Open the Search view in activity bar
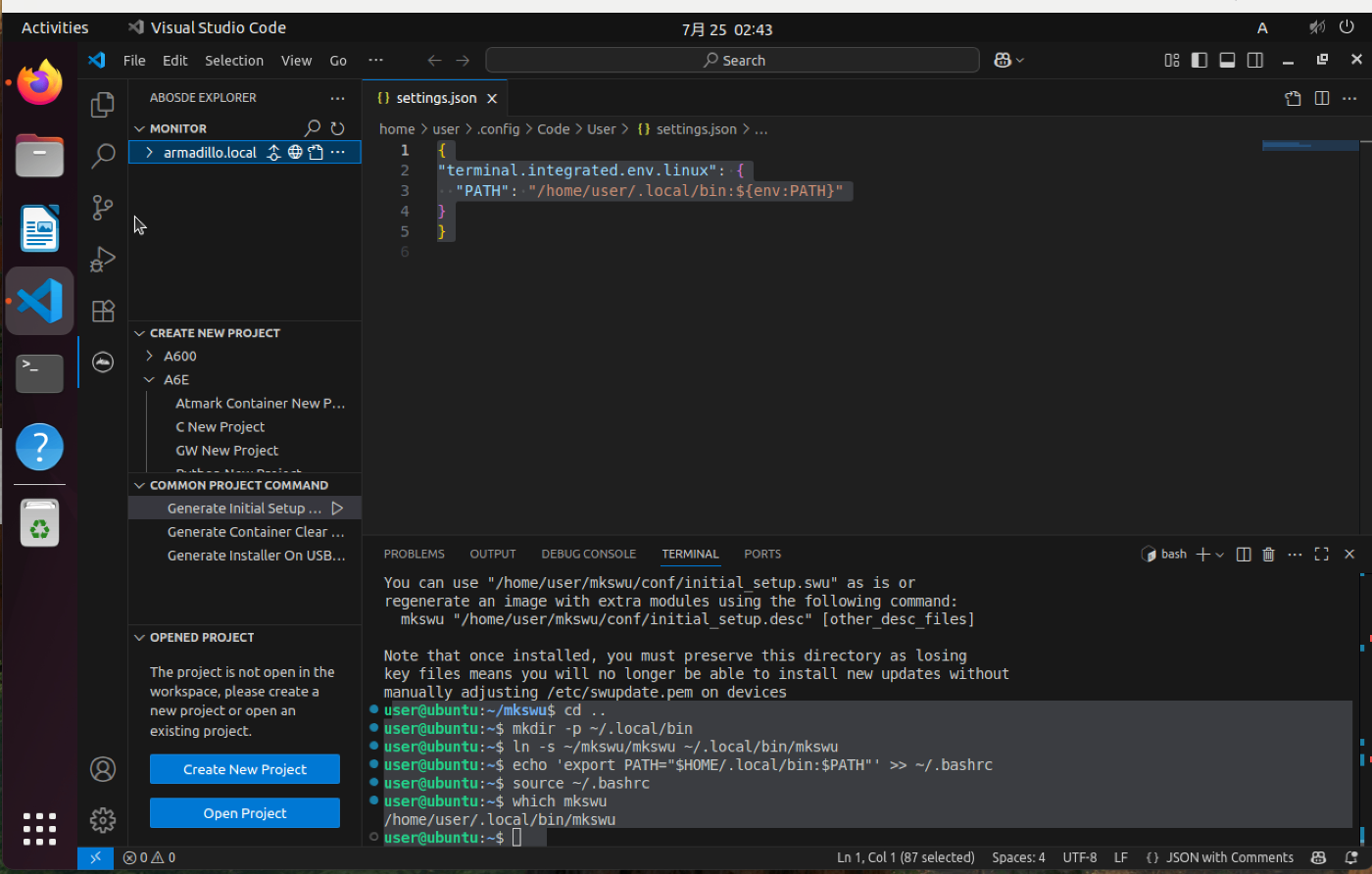The width and height of the screenshot is (1372, 874). click(x=103, y=156)
